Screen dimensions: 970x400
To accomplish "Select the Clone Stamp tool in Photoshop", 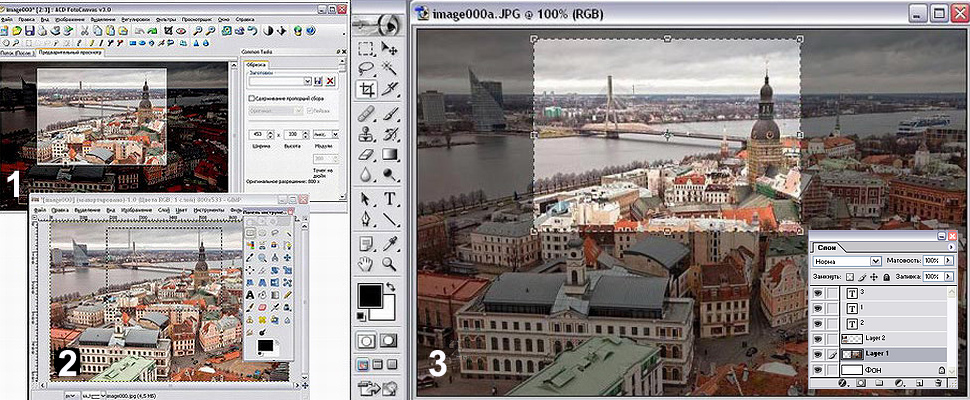I will (x=366, y=134).
